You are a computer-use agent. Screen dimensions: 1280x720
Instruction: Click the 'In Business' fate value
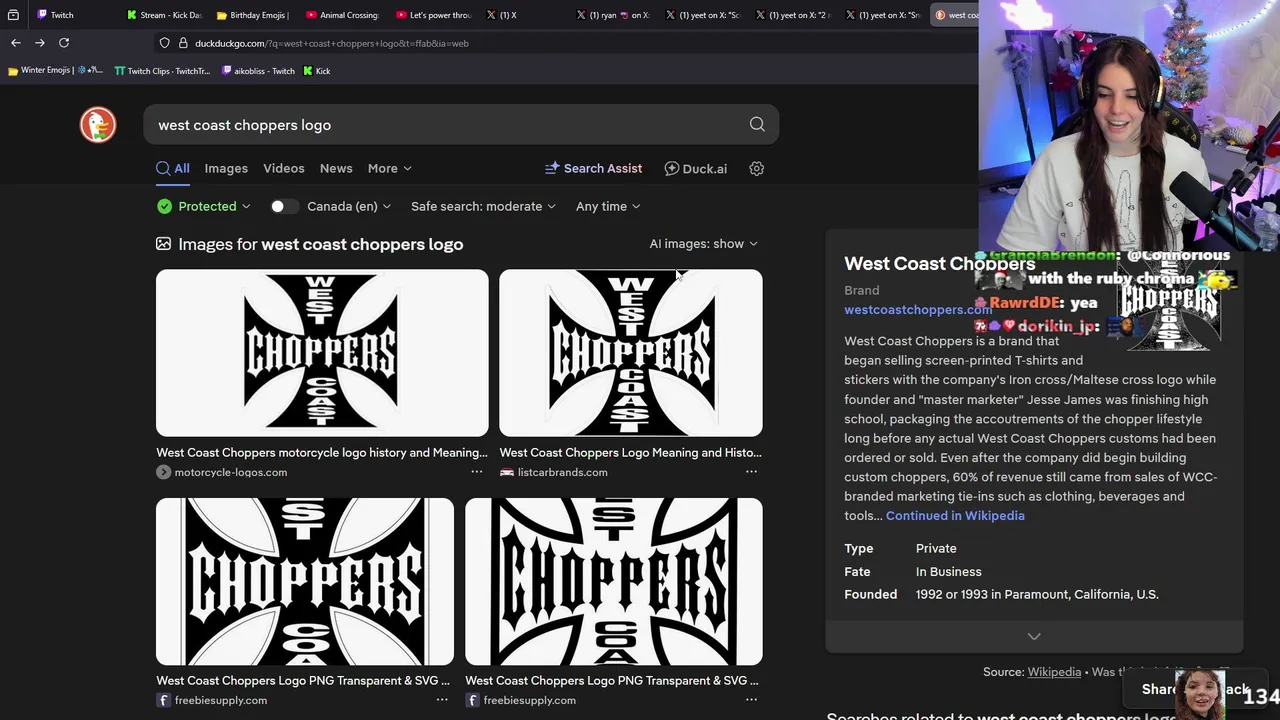[x=948, y=572]
